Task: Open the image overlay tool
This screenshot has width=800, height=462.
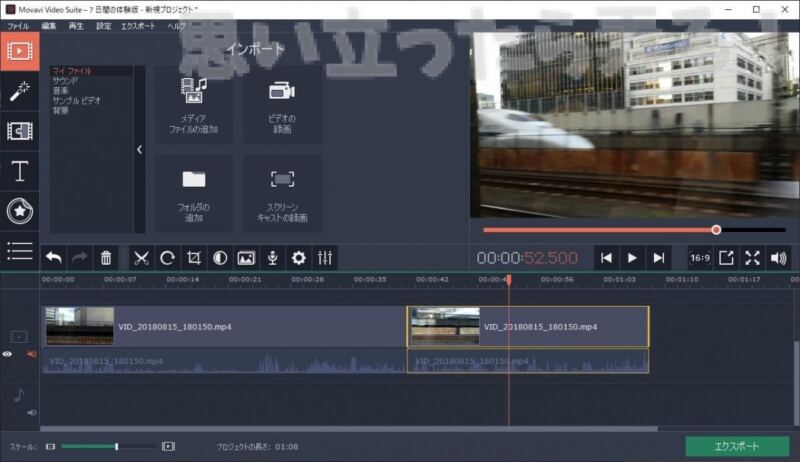Action: tap(246, 258)
